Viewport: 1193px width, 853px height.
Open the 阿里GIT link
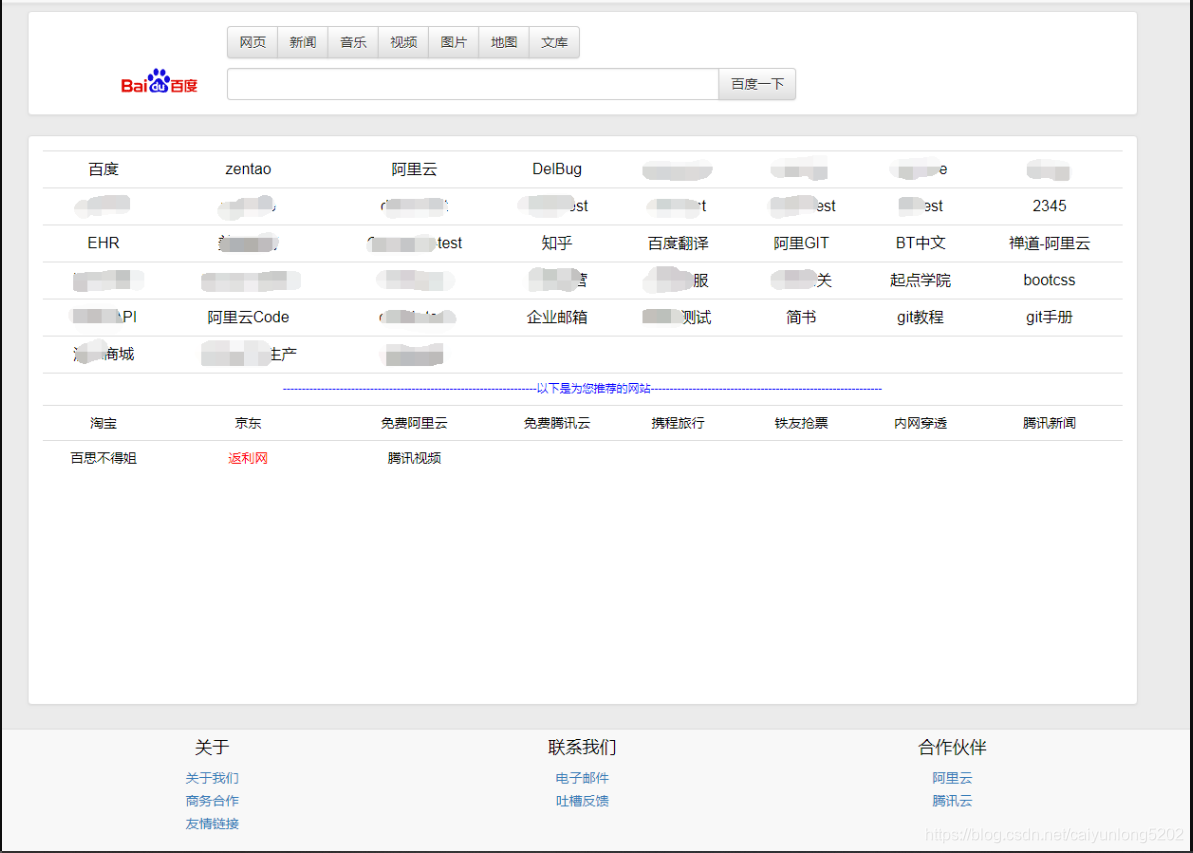[801, 243]
